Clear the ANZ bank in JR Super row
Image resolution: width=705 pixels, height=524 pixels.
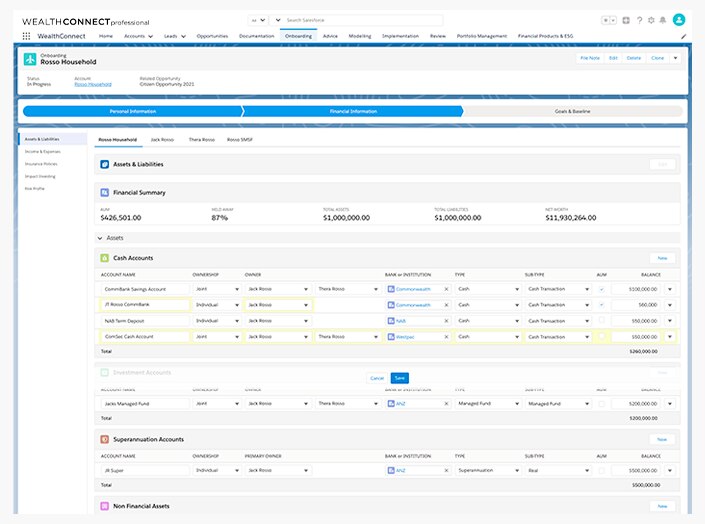pyautogui.click(x=446, y=470)
